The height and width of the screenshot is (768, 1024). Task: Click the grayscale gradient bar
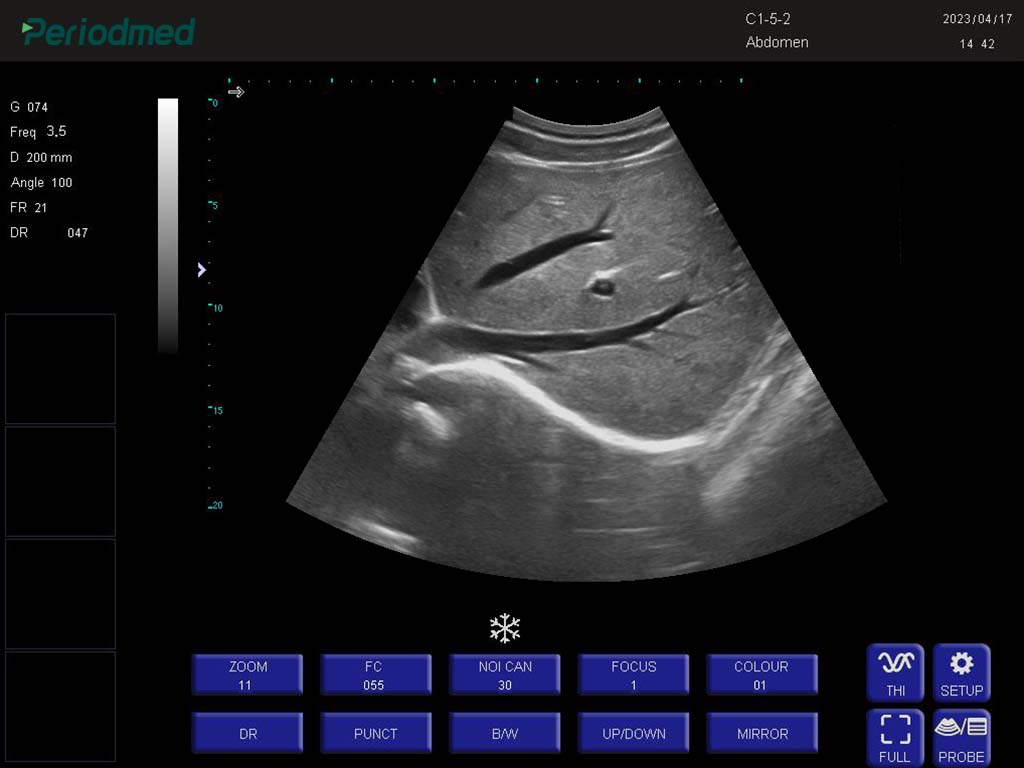coord(168,226)
